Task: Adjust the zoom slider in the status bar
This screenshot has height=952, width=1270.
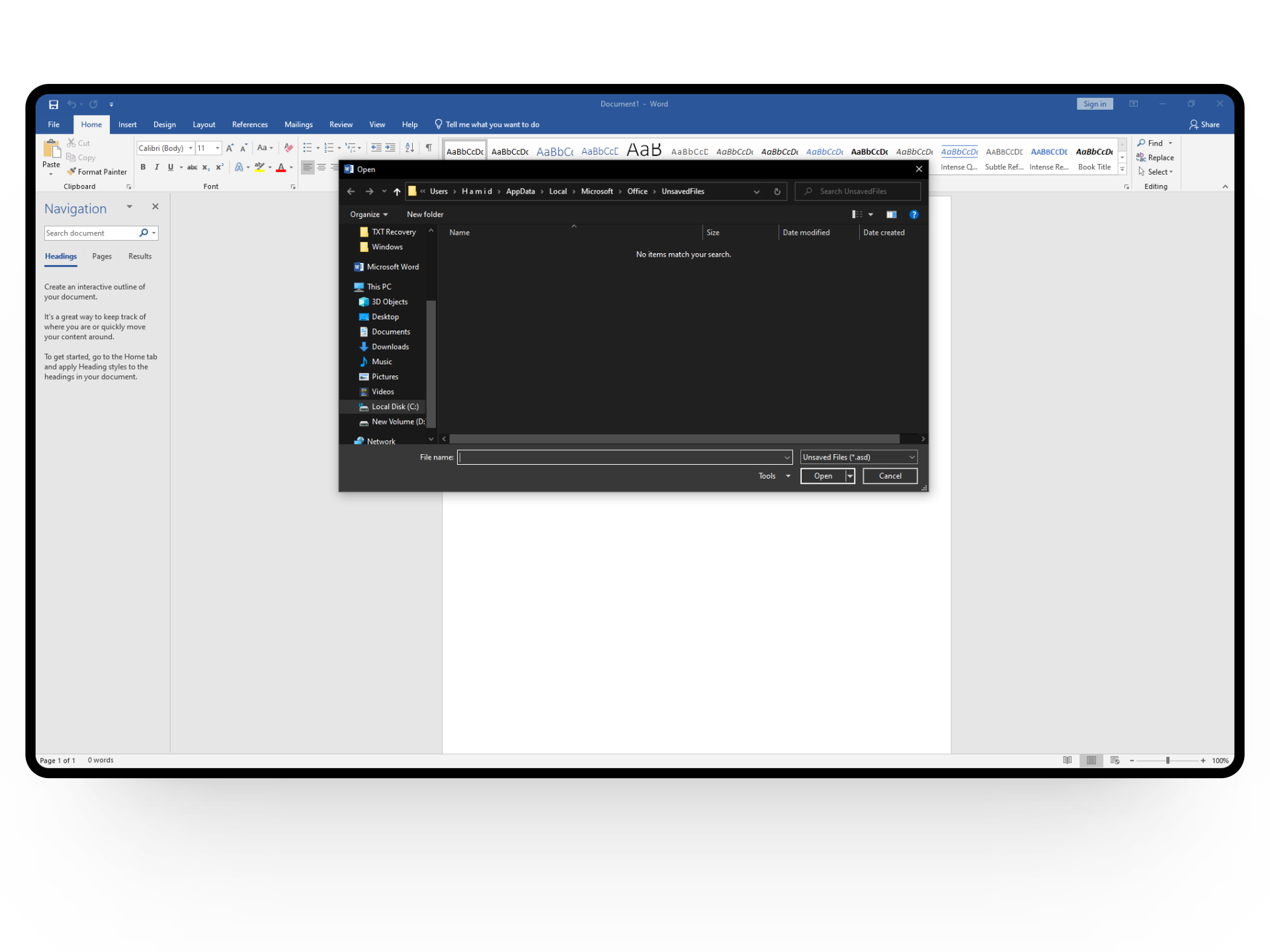Action: tap(1167, 760)
